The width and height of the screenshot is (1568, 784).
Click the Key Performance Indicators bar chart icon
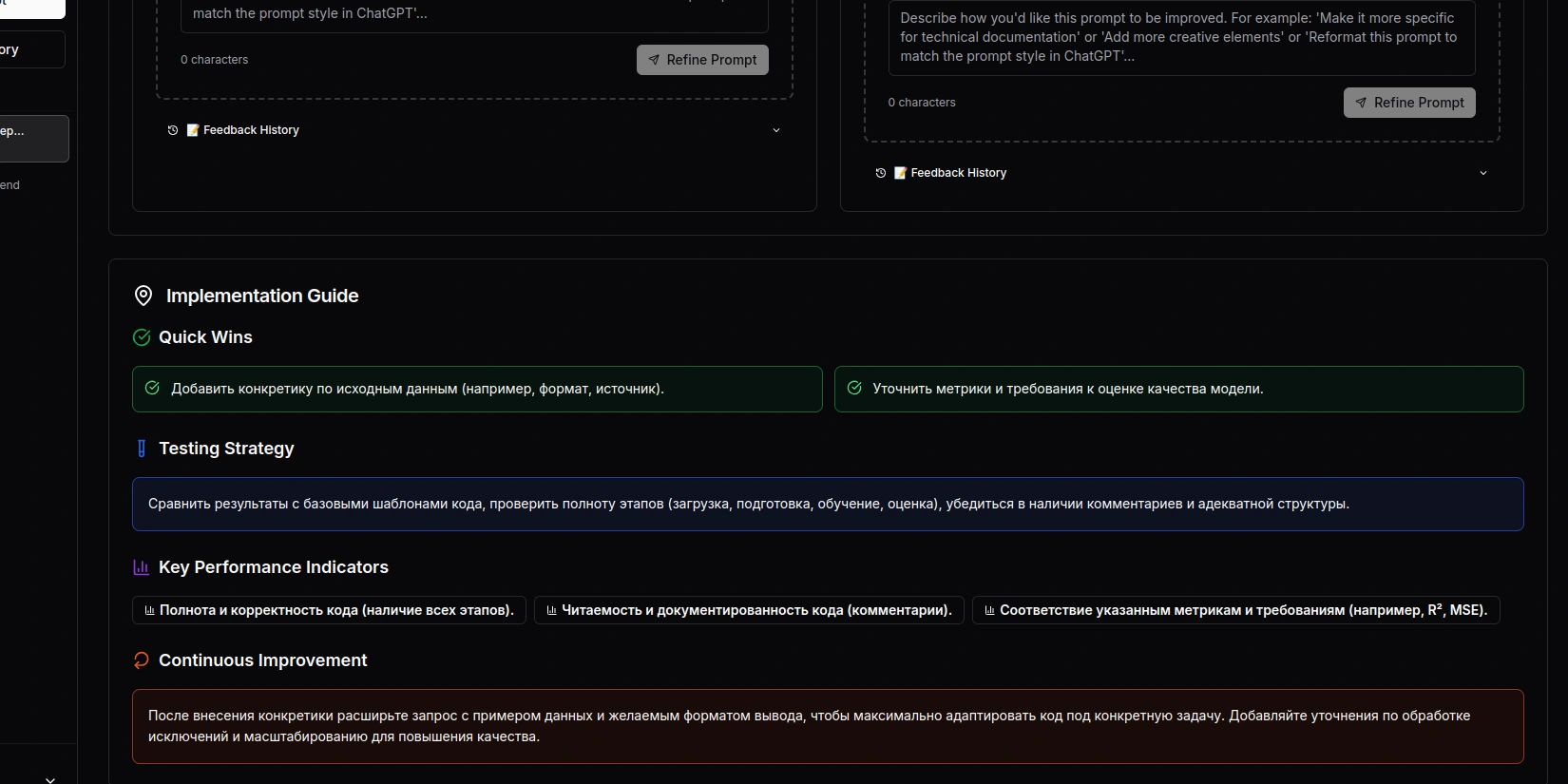click(142, 567)
